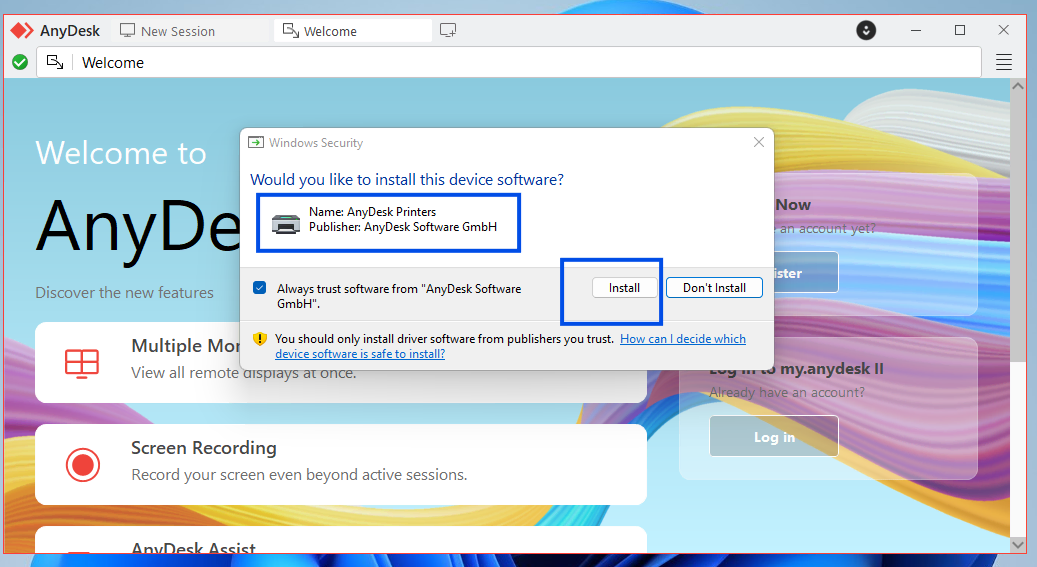The width and height of the screenshot is (1037, 567).
Task: Click the green connection status checkmark icon
Action: pyautogui.click(x=19, y=62)
